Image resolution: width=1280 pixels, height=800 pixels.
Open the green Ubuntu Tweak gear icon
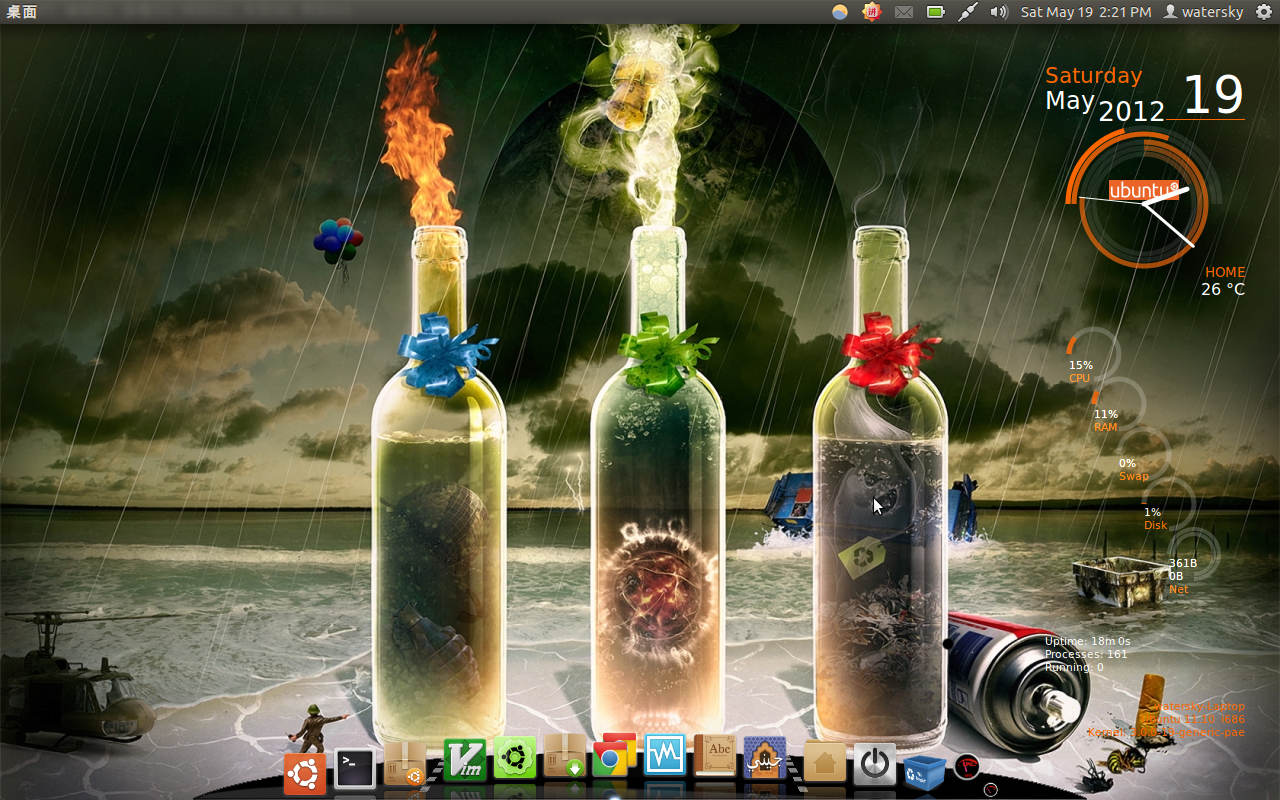(x=515, y=758)
